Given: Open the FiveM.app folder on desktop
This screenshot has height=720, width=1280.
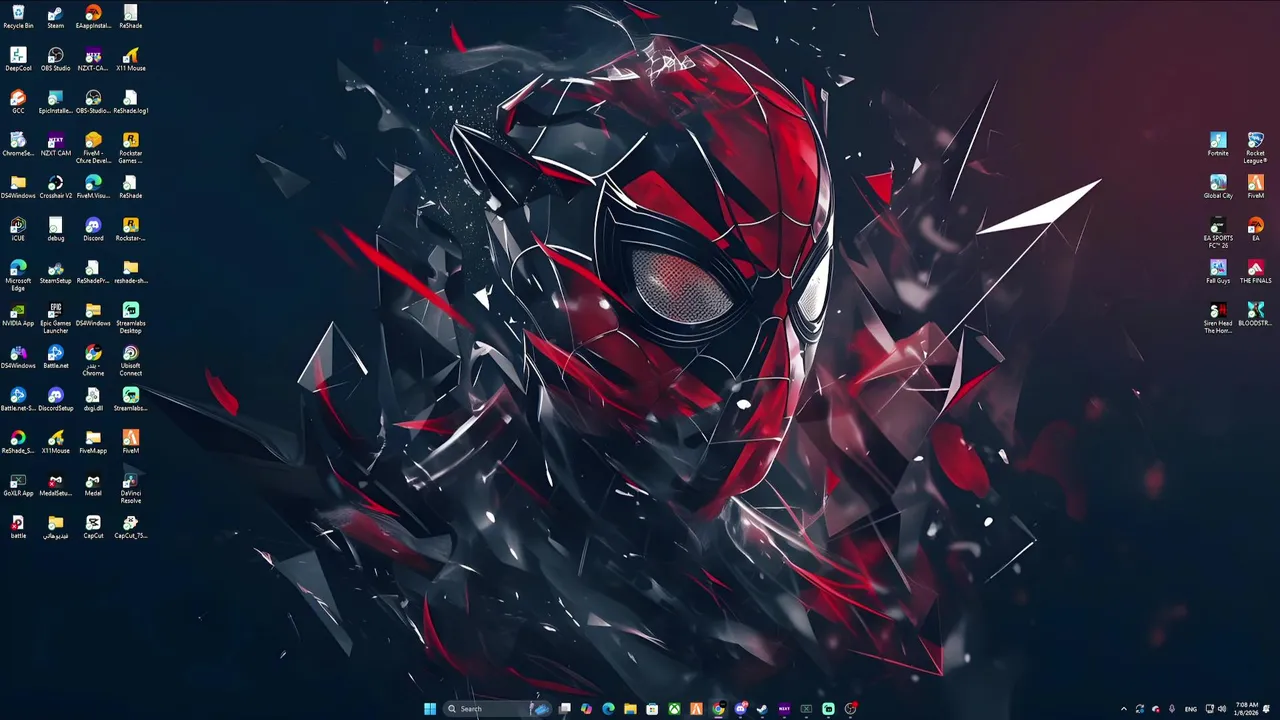Looking at the screenshot, I should [93, 442].
